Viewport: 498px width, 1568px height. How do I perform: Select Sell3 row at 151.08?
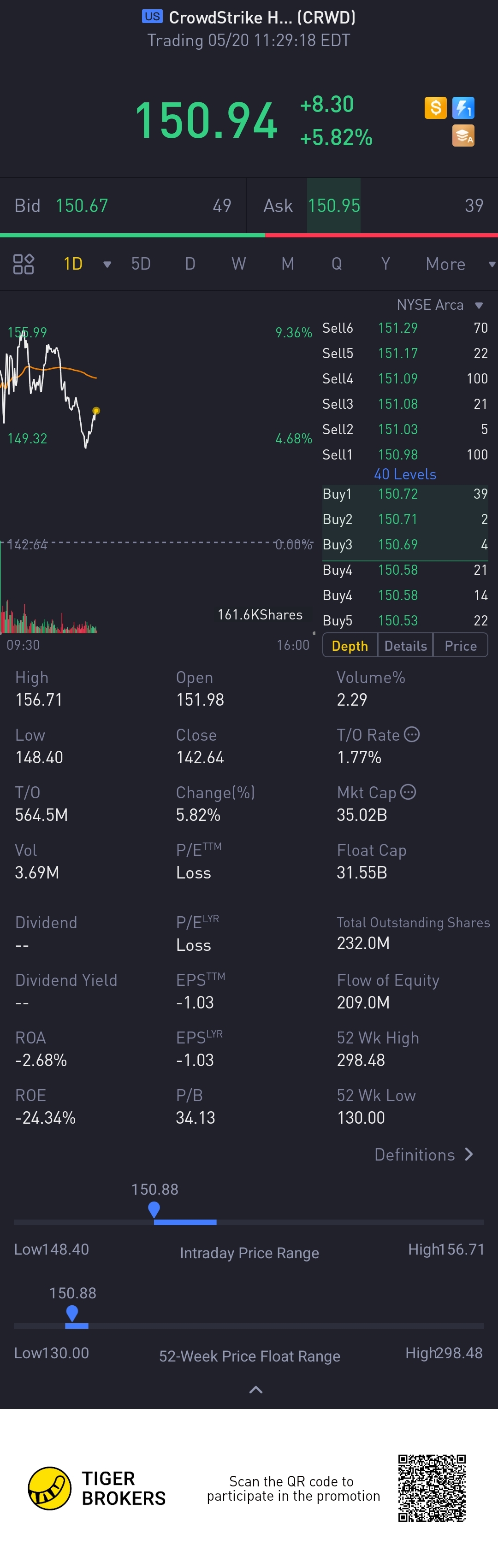pos(405,404)
